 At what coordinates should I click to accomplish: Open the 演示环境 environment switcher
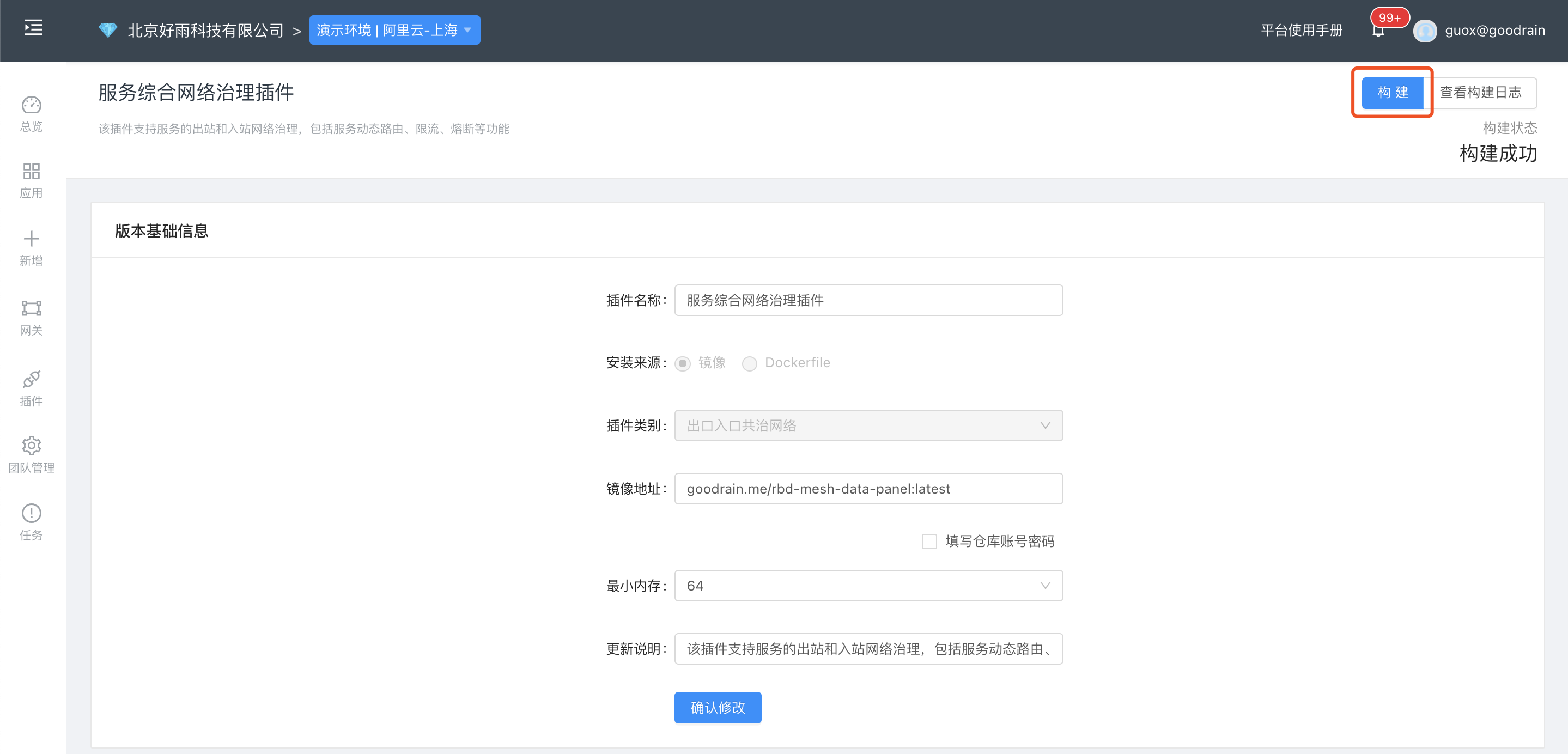[394, 29]
